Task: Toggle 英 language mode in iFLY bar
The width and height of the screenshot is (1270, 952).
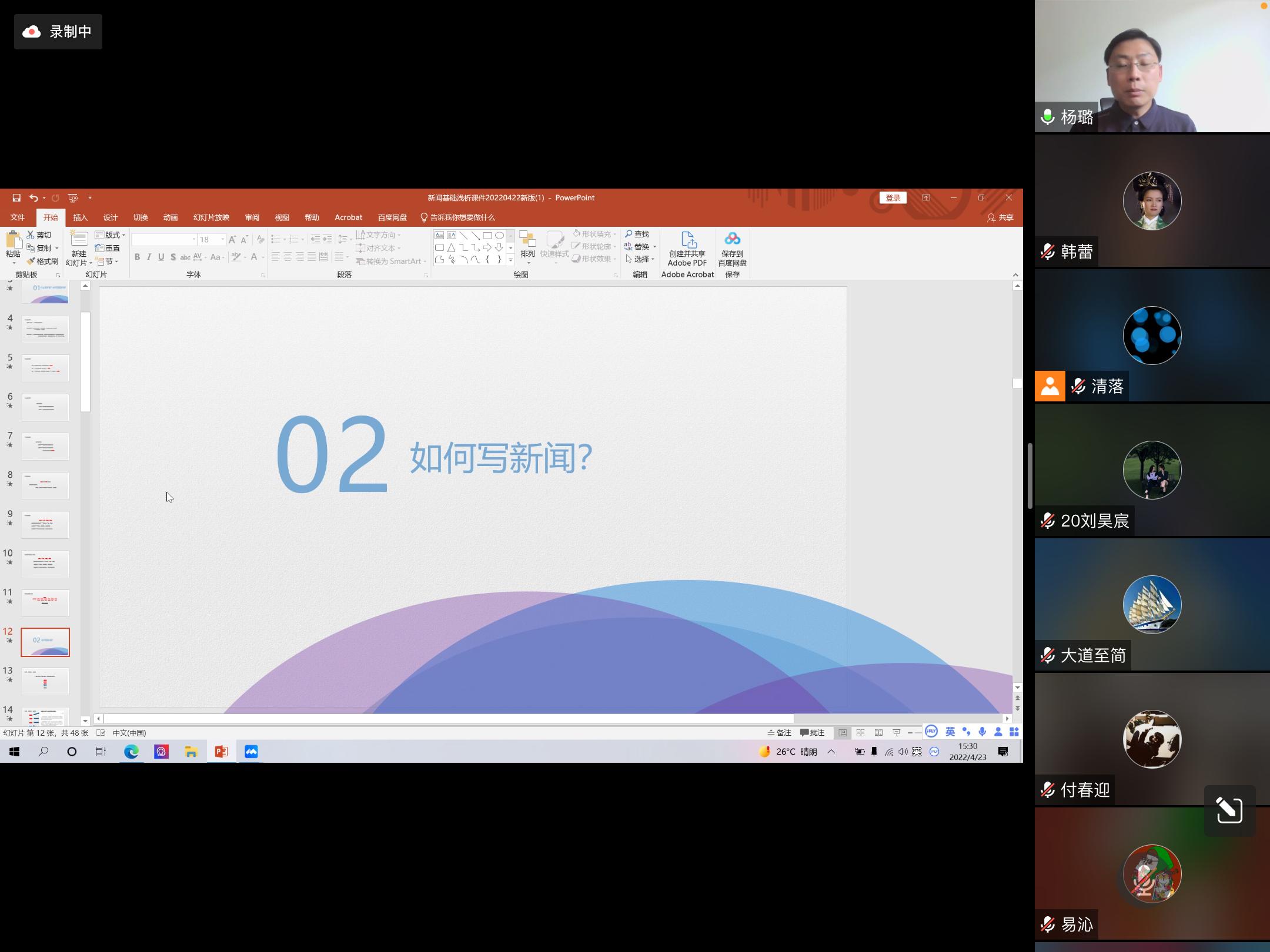Action: [950, 732]
